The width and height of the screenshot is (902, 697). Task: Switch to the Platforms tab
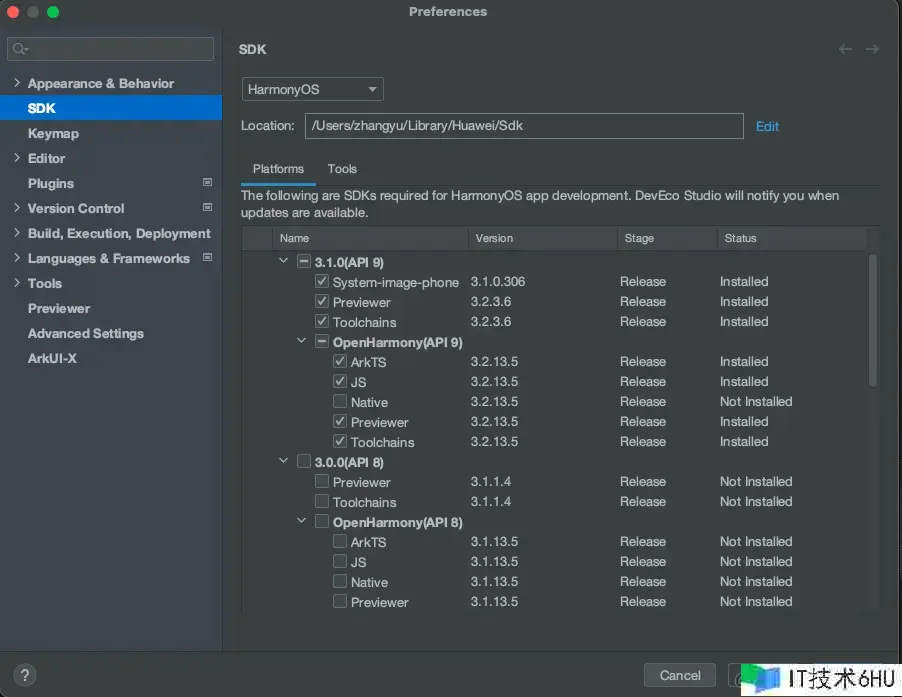(x=278, y=169)
